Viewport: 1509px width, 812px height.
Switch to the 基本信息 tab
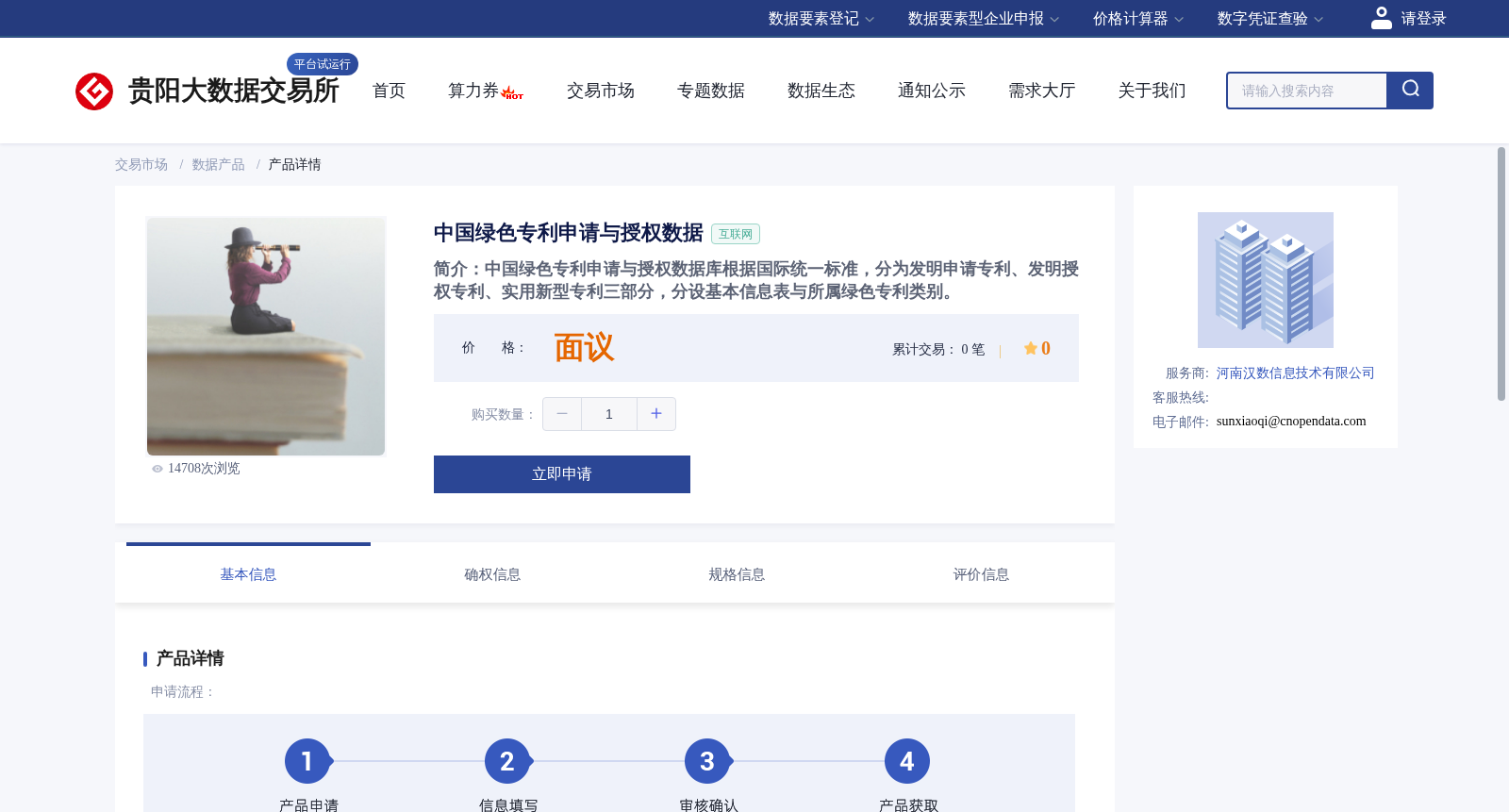[248, 574]
